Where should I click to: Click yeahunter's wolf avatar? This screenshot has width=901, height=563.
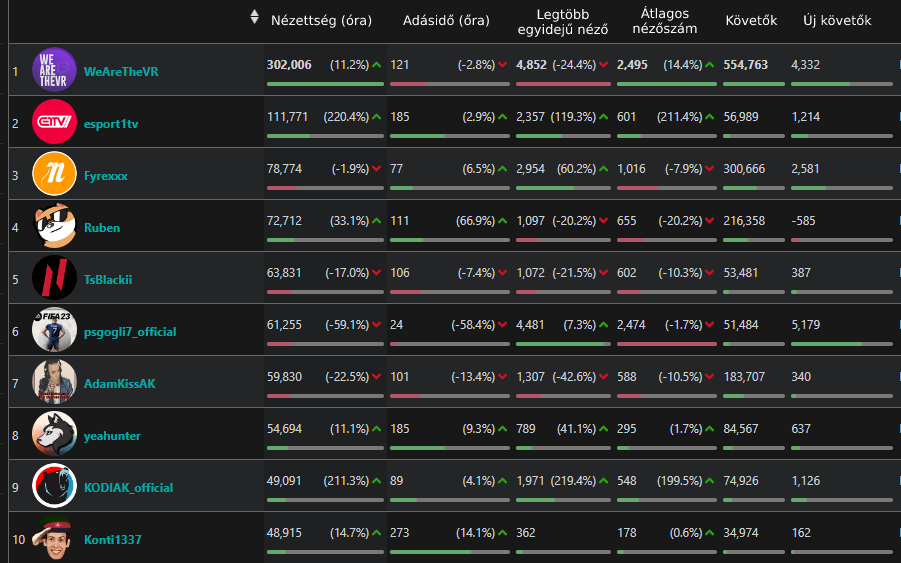54,435
